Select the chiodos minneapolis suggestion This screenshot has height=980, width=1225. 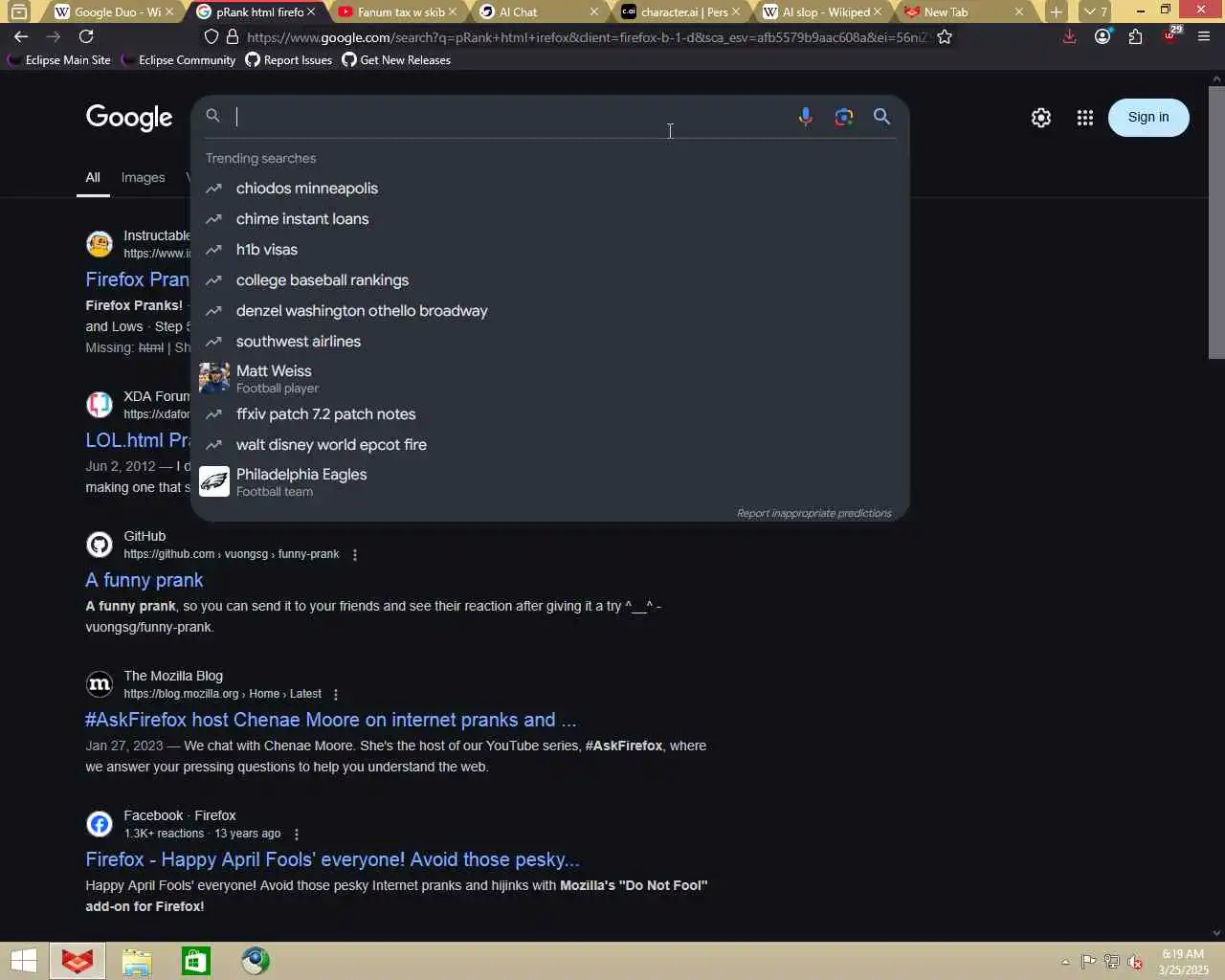549,189
